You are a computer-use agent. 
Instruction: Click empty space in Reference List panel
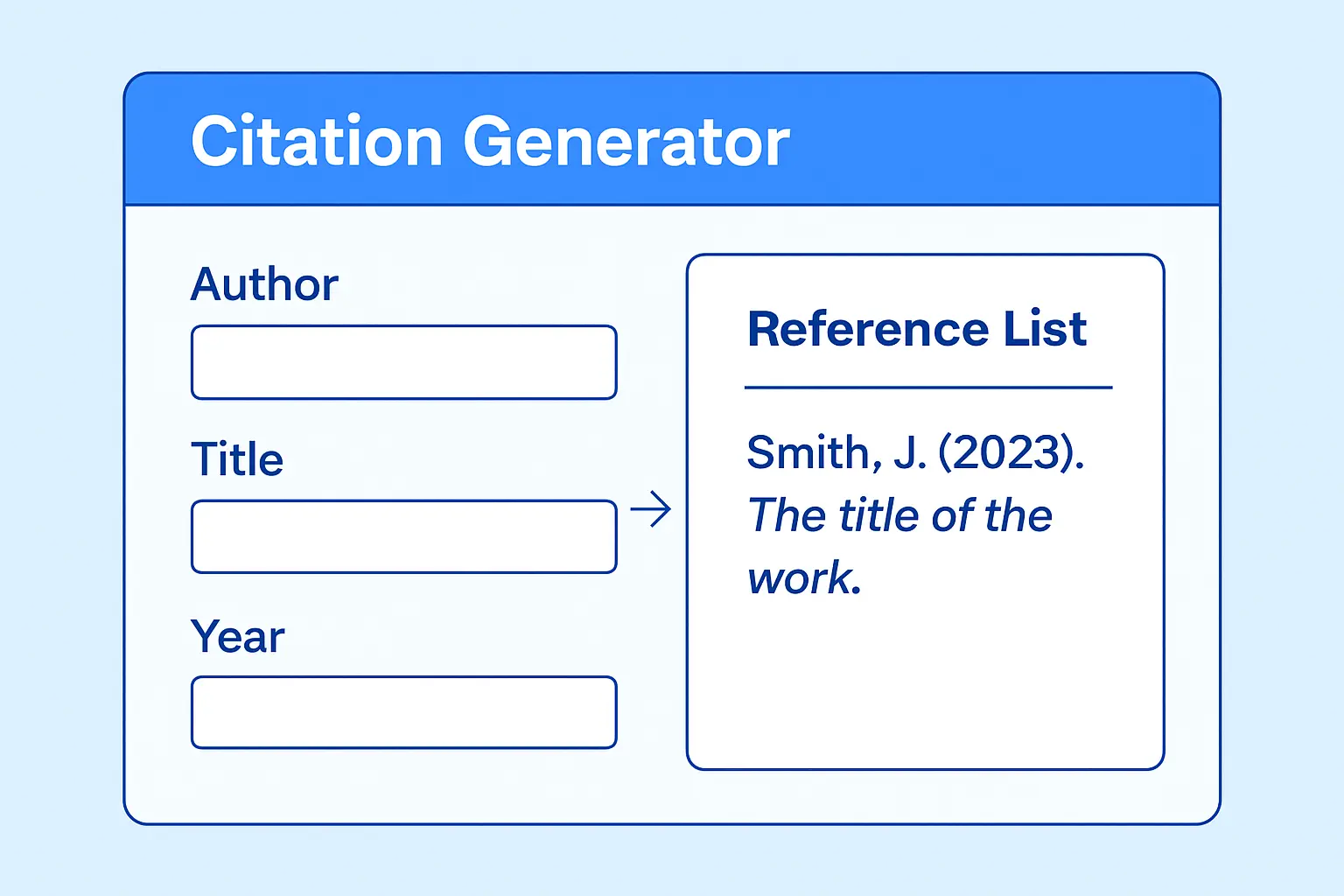click(926, 691)
